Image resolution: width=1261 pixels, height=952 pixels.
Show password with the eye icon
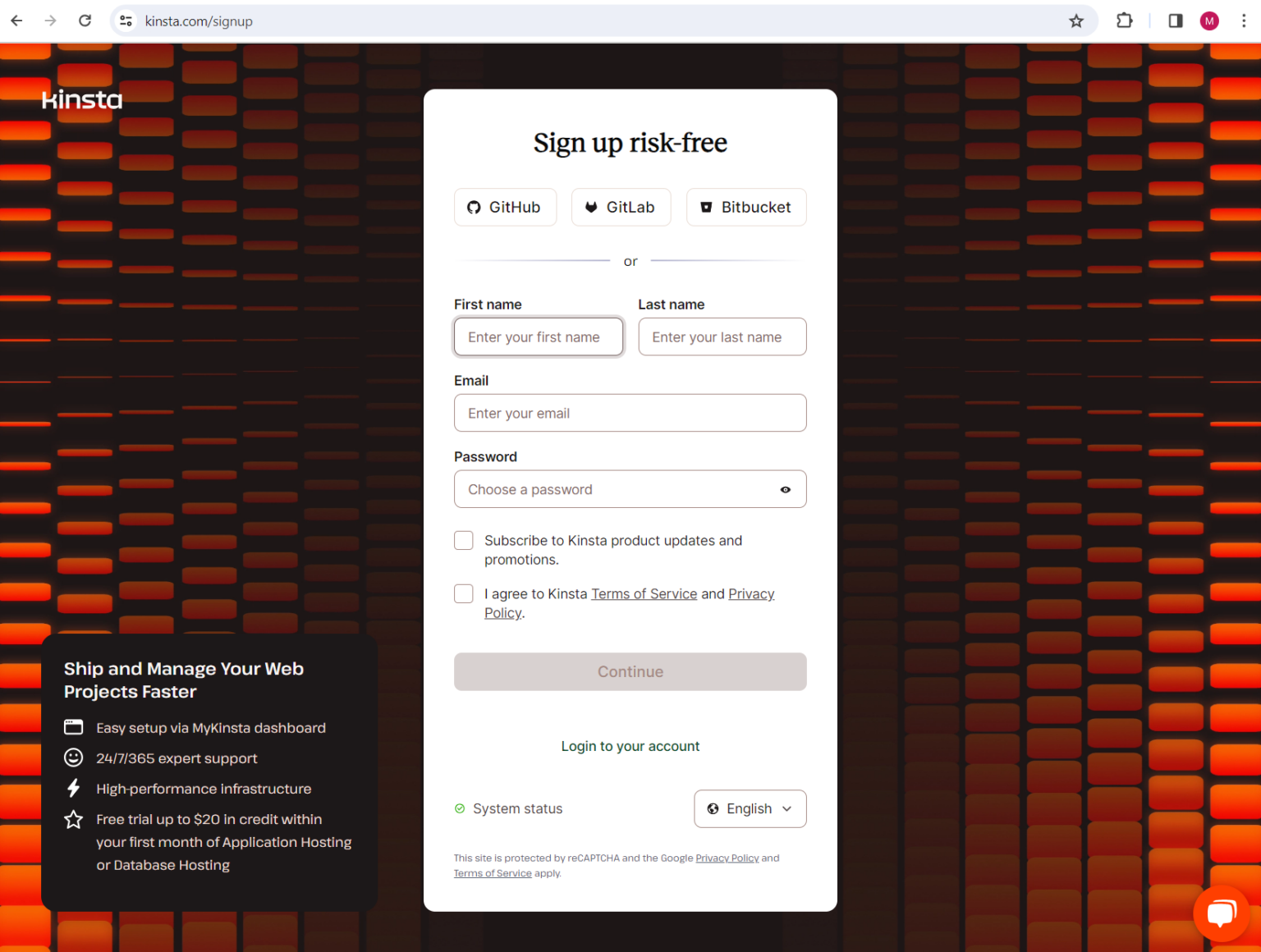point(786,489)
